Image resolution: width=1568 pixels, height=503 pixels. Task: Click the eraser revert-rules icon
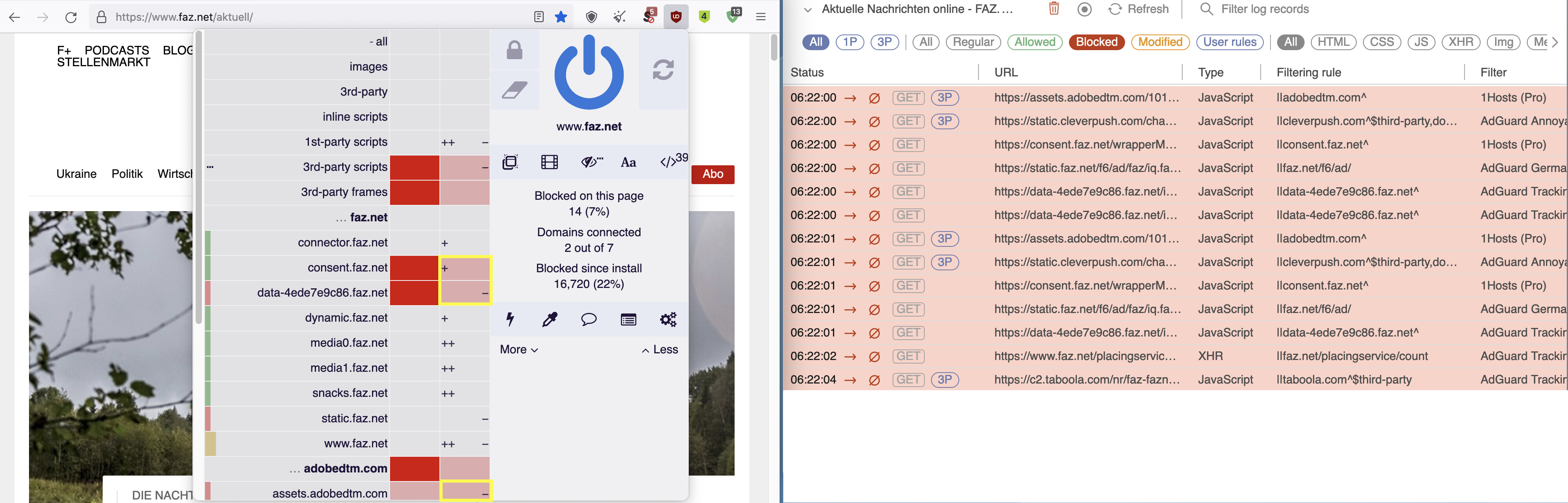(514, 90)
